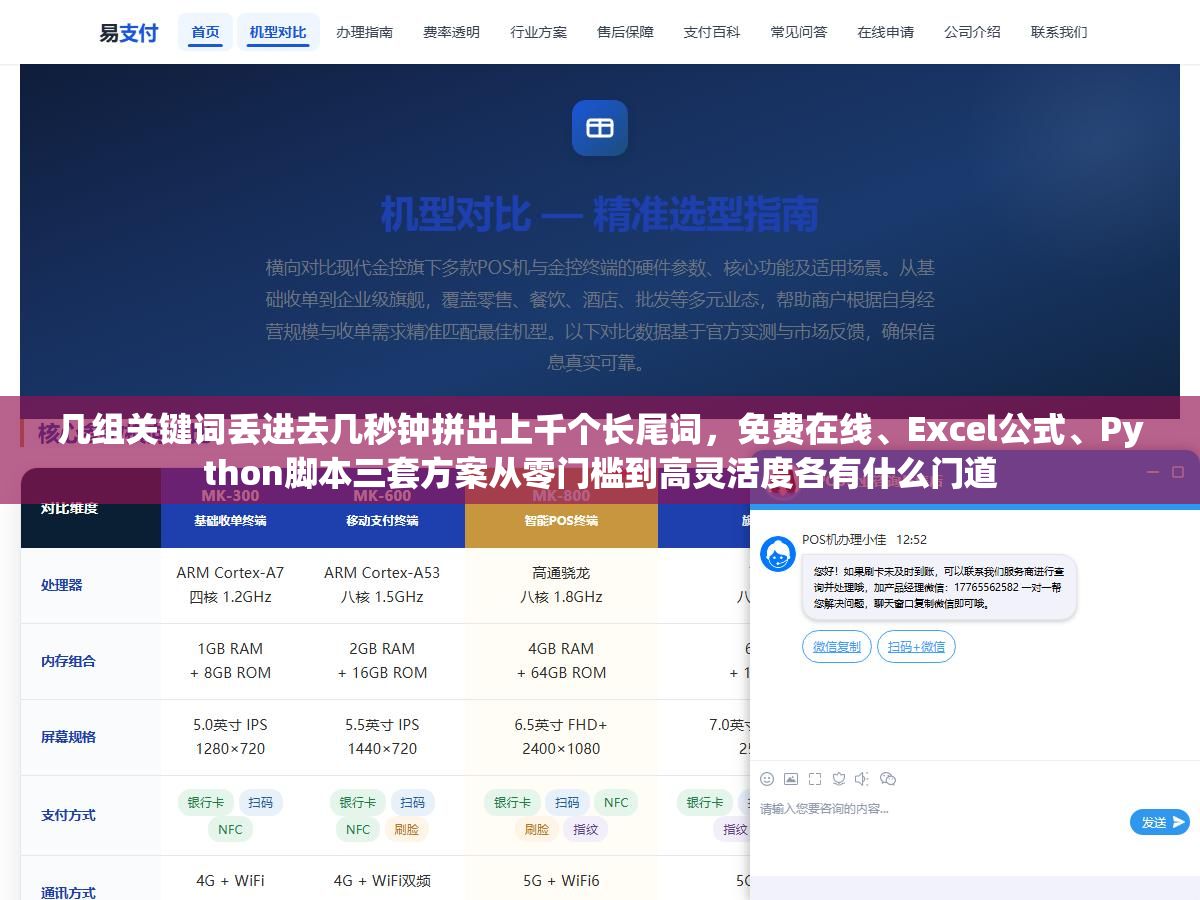This screenshot has width=1200, height=900.
Task: Select the MK-800 智能POS终端 column header
Action: pos(561,508)
